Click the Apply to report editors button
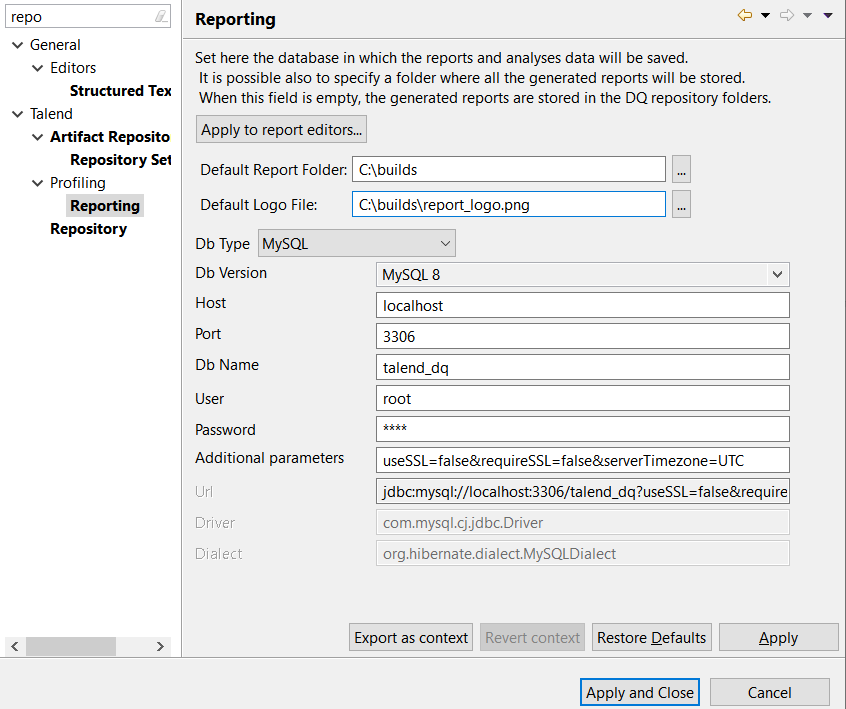Viewport: 846px width, 709px height. pyautogui.click(x=281, y=129)
